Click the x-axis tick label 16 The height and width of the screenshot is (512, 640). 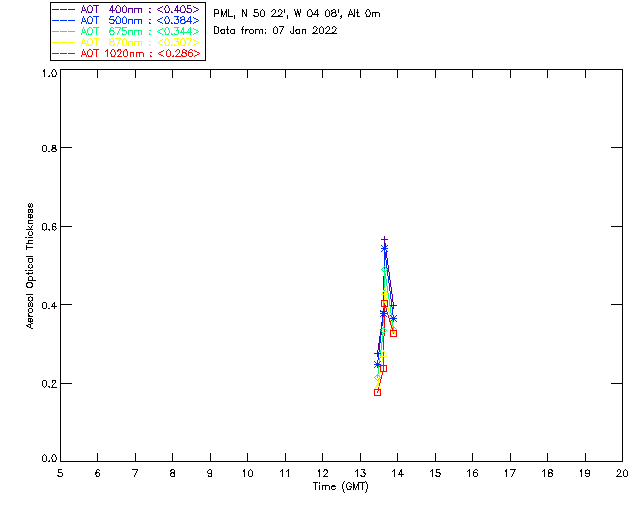click(472, 473)
